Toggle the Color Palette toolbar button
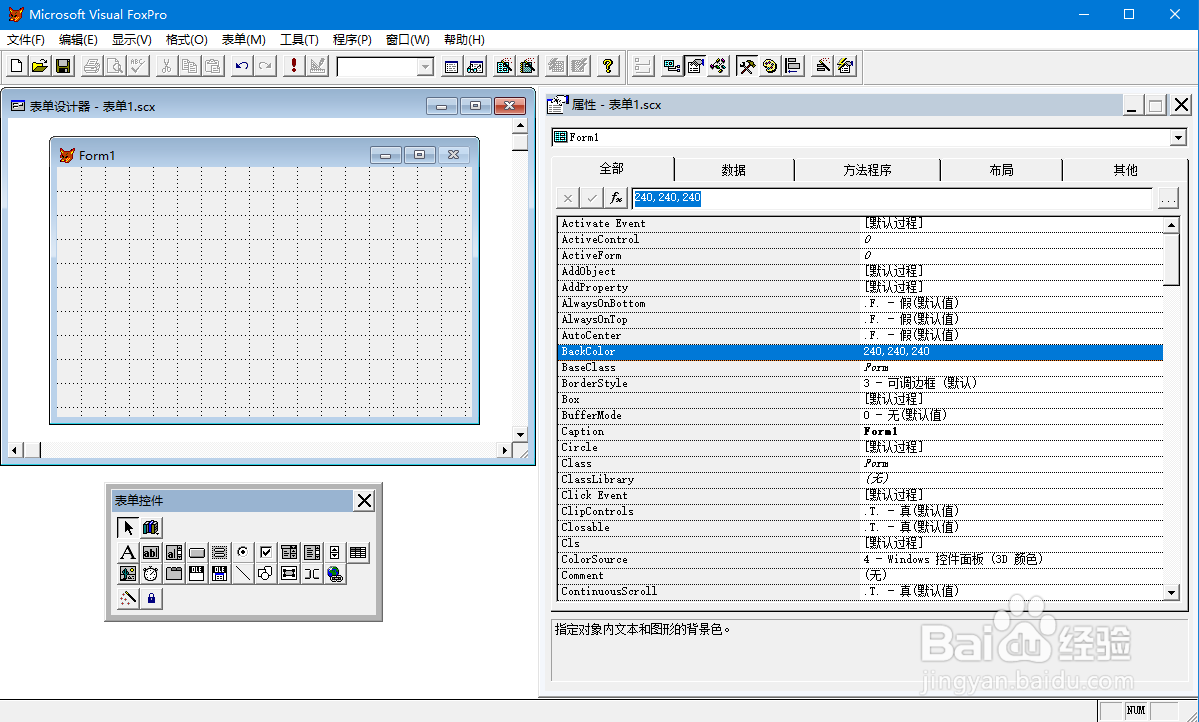The image size is (1199, 722). (x=770, y=66)
